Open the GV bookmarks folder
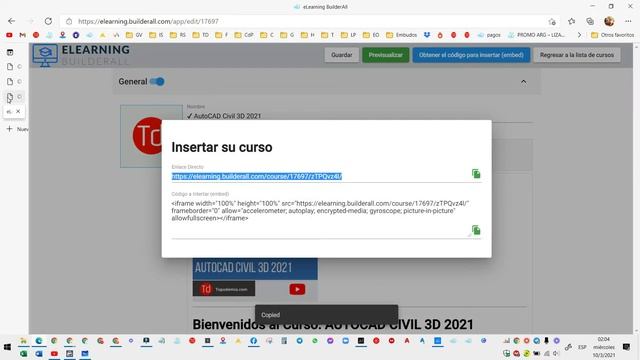The image size is (640, 360). (x=134, y=35)
